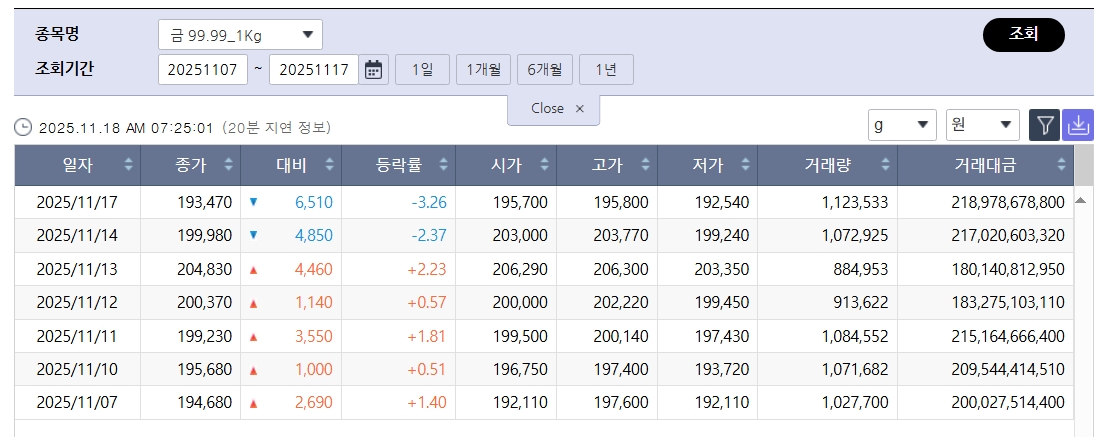Sort by 종가 column arrows
Screen dimensions: 1107x437
tap(229, 165)
